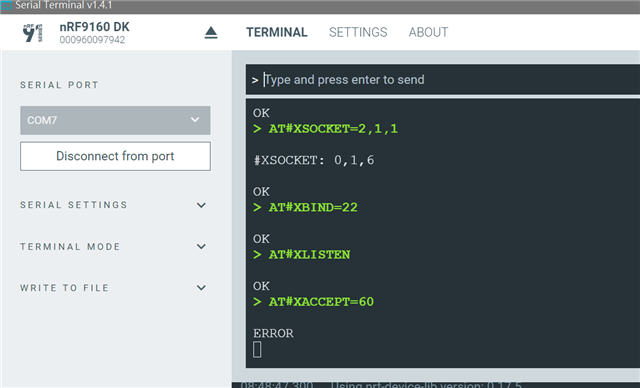Viewport: 640px width, 388px height.
Task: Click the AT#XACCEPT=60 command line
Action: (x=313, y=302)
